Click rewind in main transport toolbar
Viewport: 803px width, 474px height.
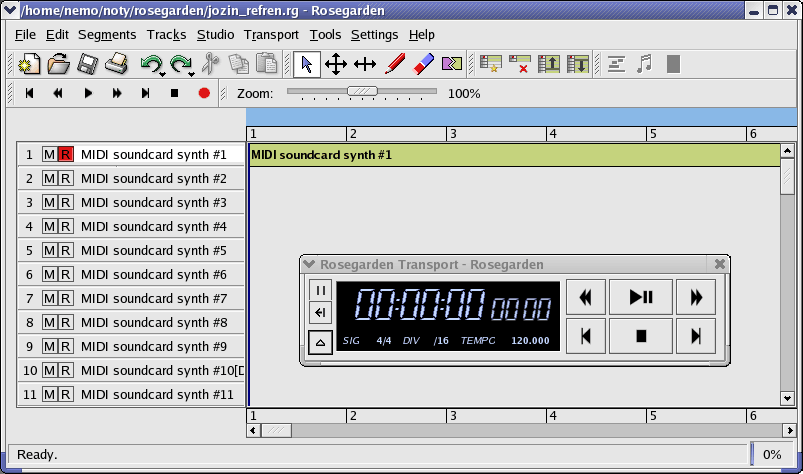click(x=58, y=93)
